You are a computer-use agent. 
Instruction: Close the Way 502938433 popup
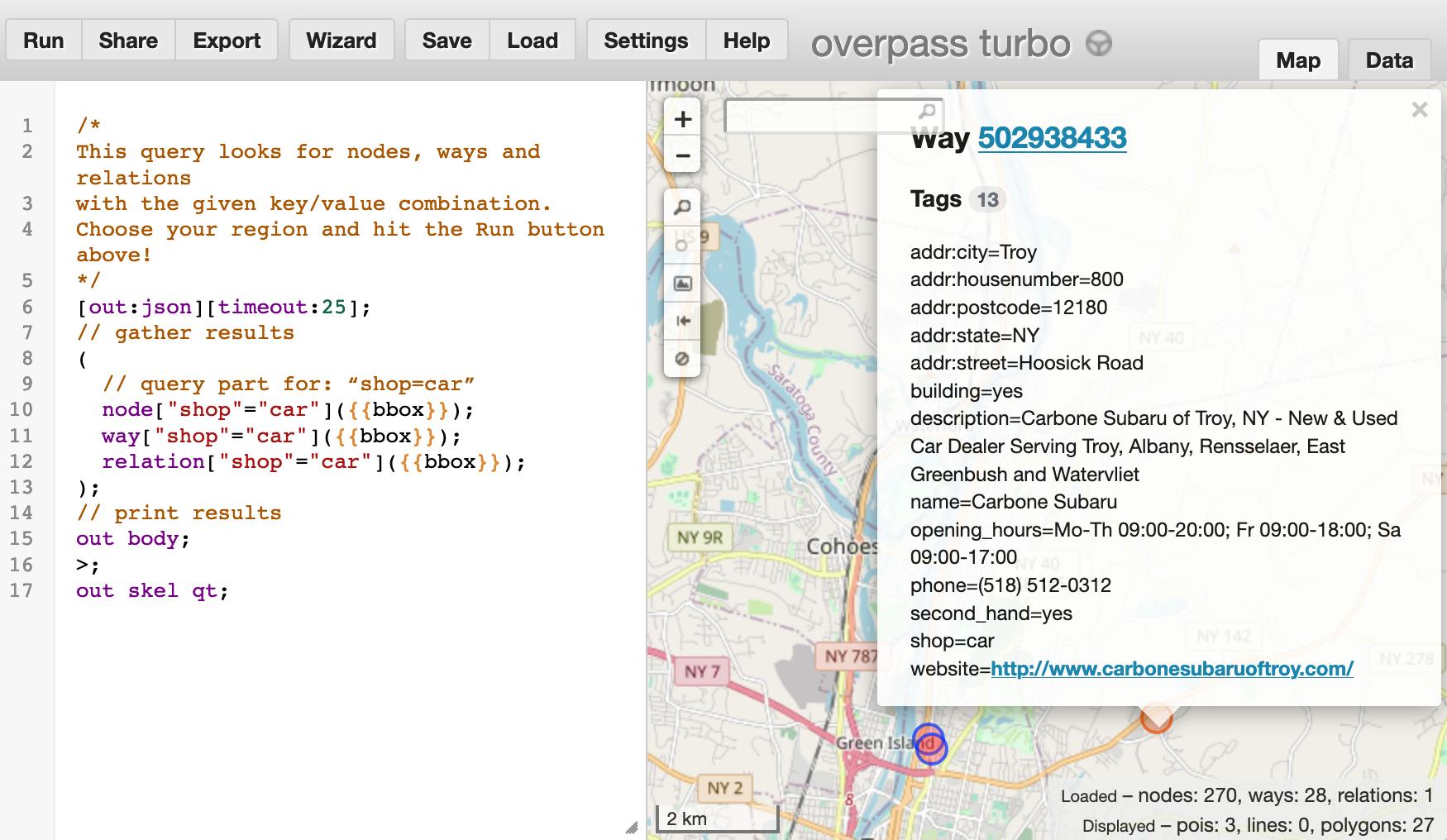coord(1420,109)
